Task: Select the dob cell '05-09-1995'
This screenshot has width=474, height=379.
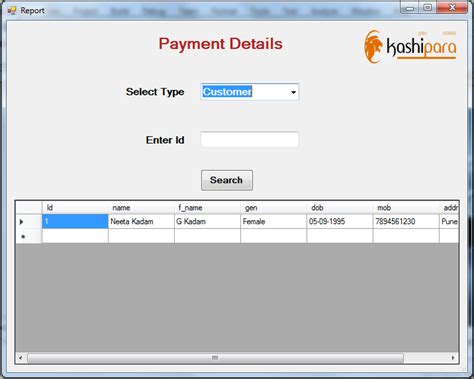Action: click(x=339, y=222)
